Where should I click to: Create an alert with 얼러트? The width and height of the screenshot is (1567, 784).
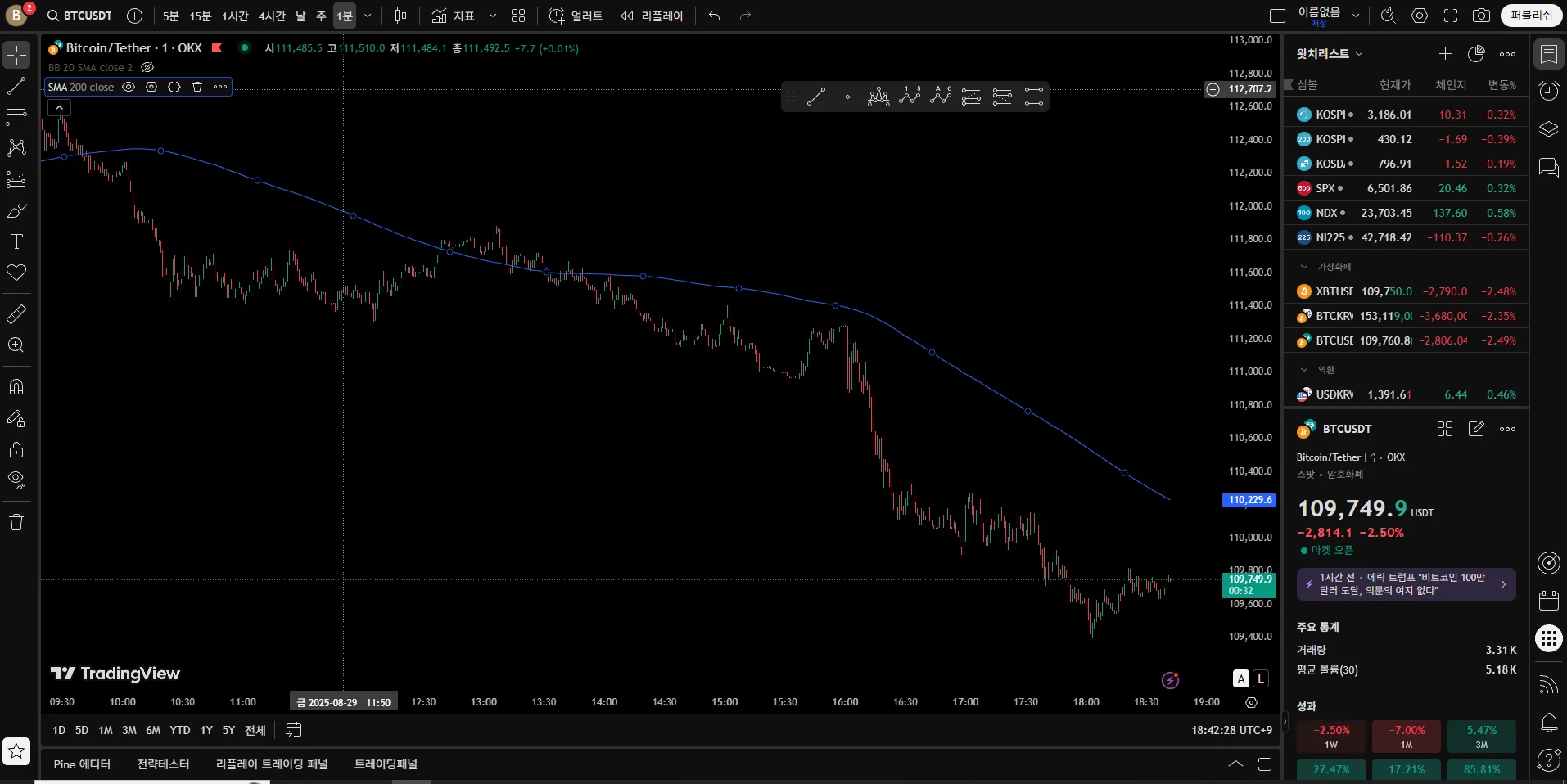[x=576, y=16]
